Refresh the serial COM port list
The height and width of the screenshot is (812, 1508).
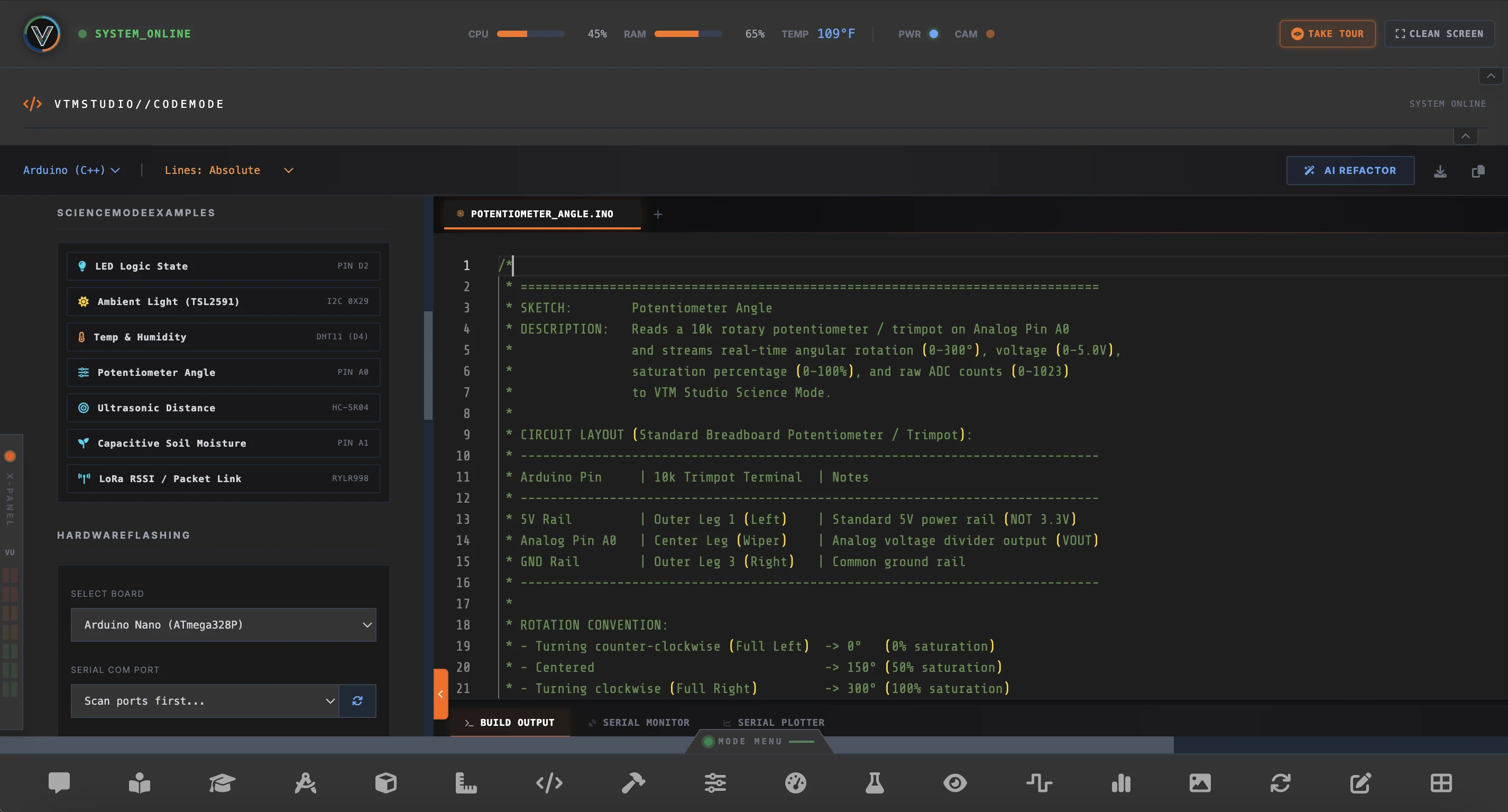point(357,701)
